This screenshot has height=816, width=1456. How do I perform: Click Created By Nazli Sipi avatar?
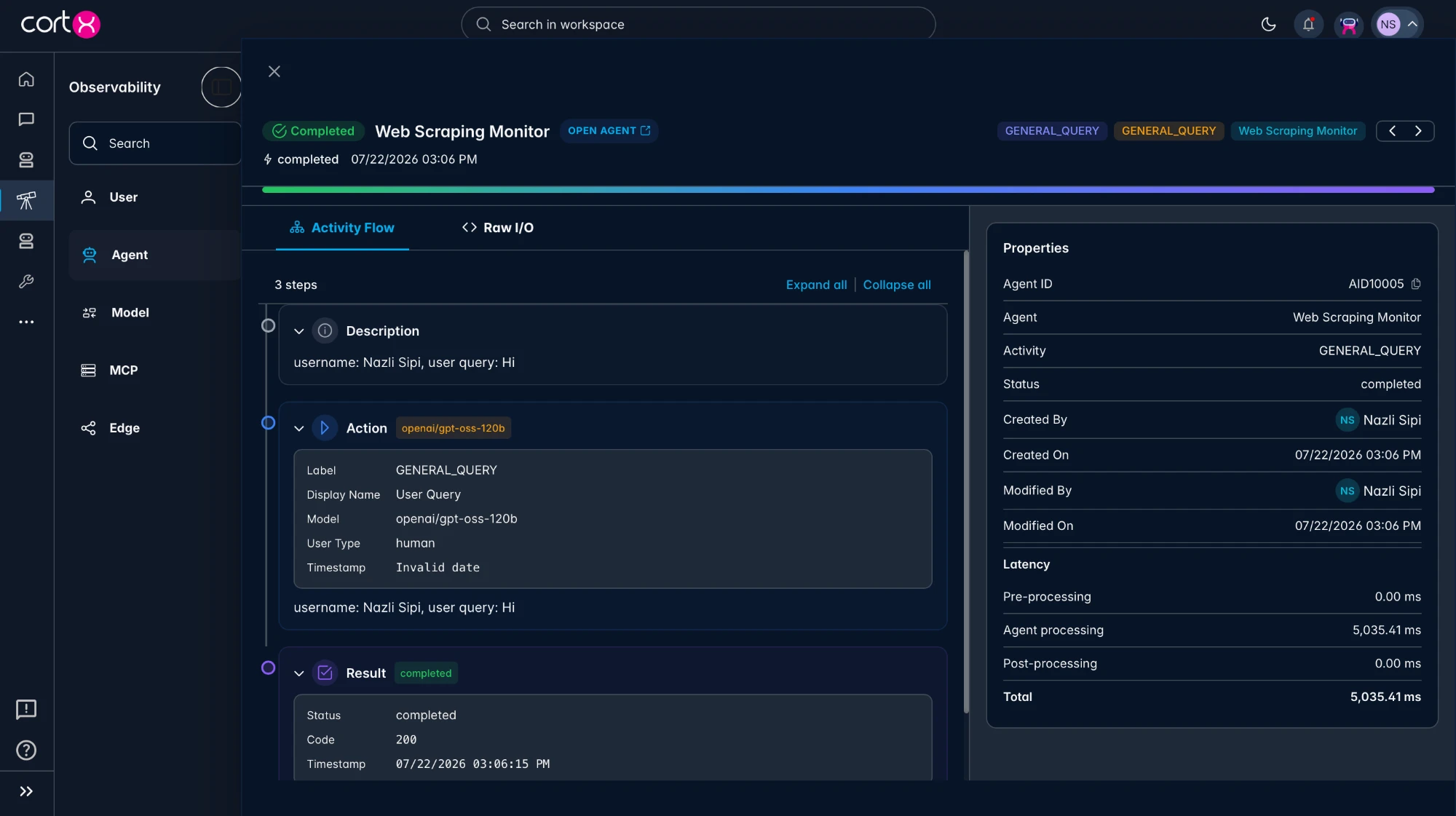(x=1347, y=420)
